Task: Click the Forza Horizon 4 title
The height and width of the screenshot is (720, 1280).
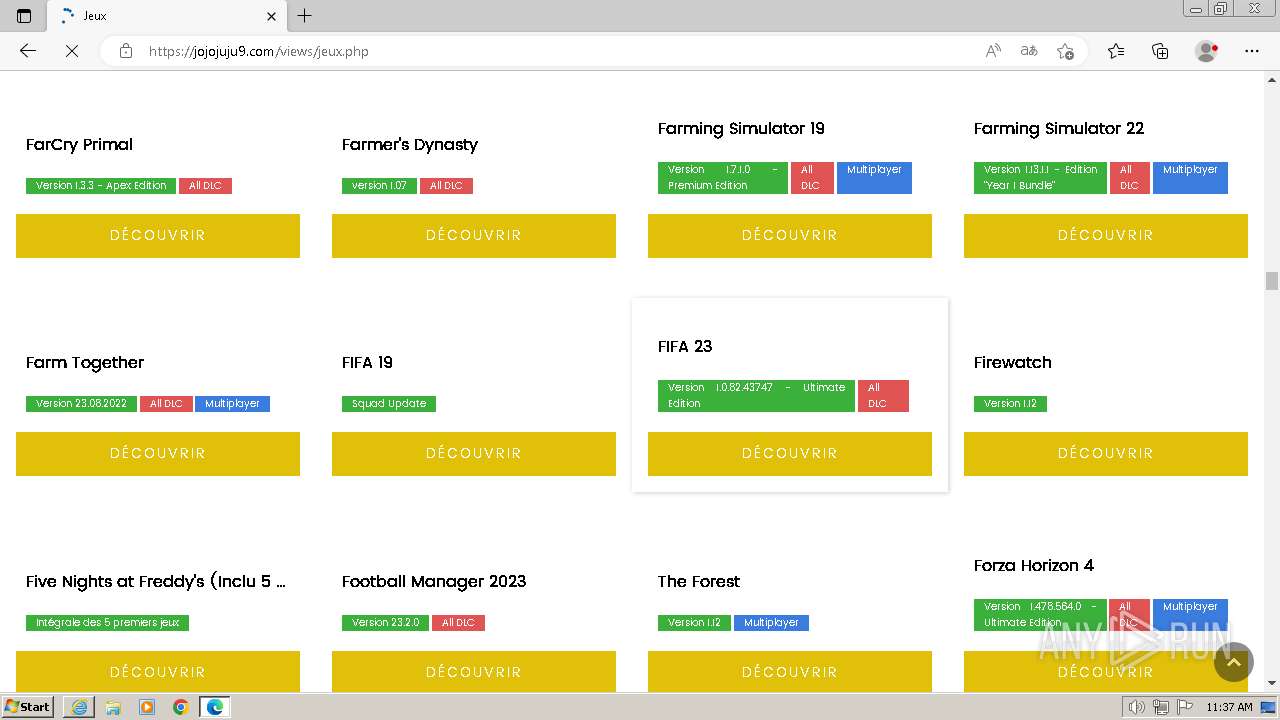Action: click(x=1034, y=566)
